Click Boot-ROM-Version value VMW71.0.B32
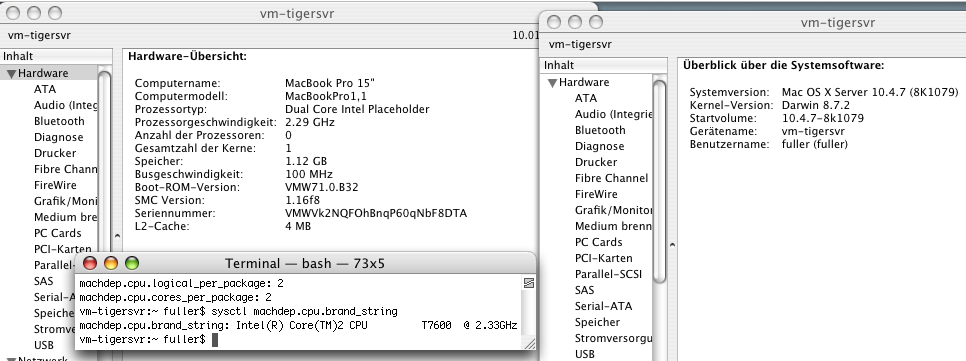 (322, 187)
